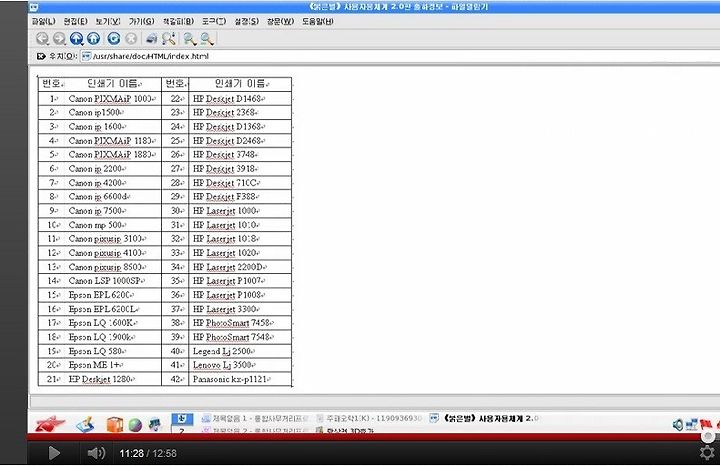
Task: Select the HP PhotoSmart 7458 cell
Action: click(x=240, y=323)
